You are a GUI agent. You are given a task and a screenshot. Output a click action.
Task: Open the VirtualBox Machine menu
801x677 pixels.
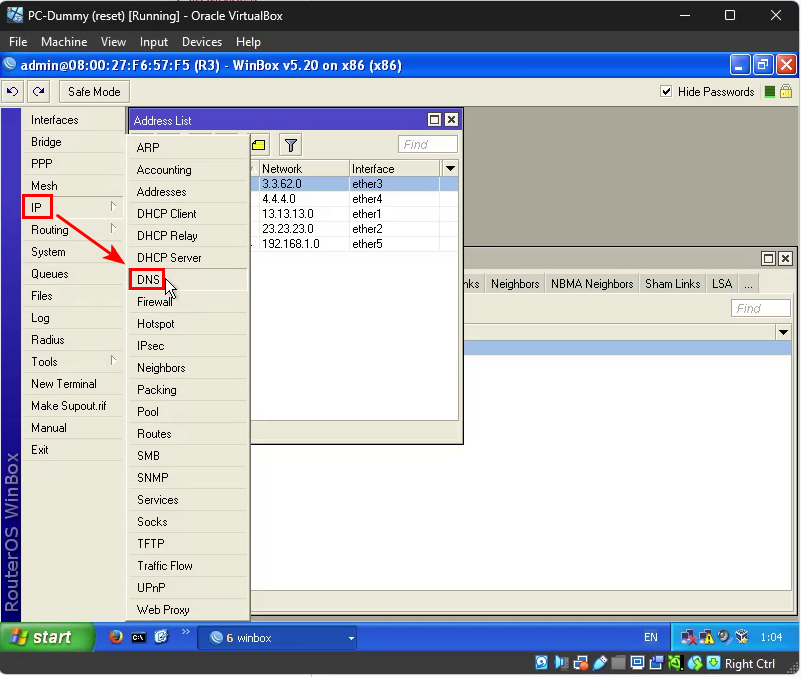tap(64, 42)
